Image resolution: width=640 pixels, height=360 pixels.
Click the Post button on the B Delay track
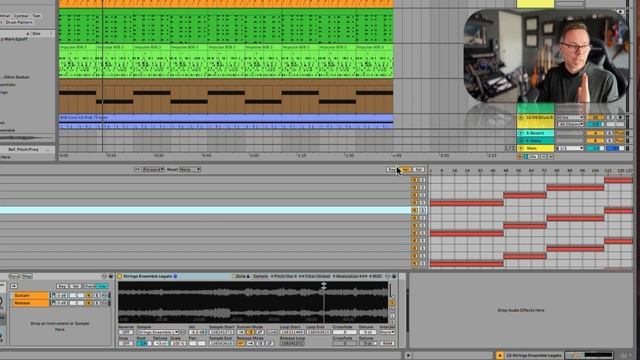[620, 140]
